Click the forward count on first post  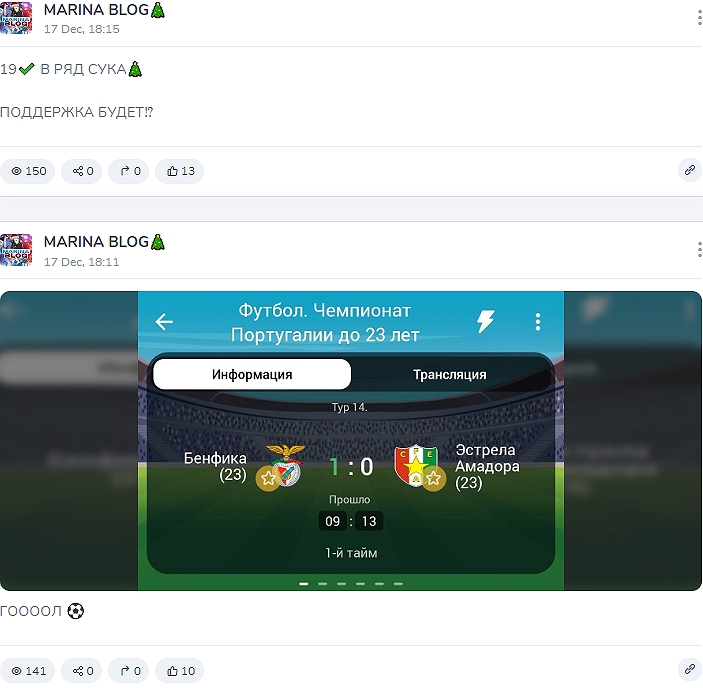point(129,171)
